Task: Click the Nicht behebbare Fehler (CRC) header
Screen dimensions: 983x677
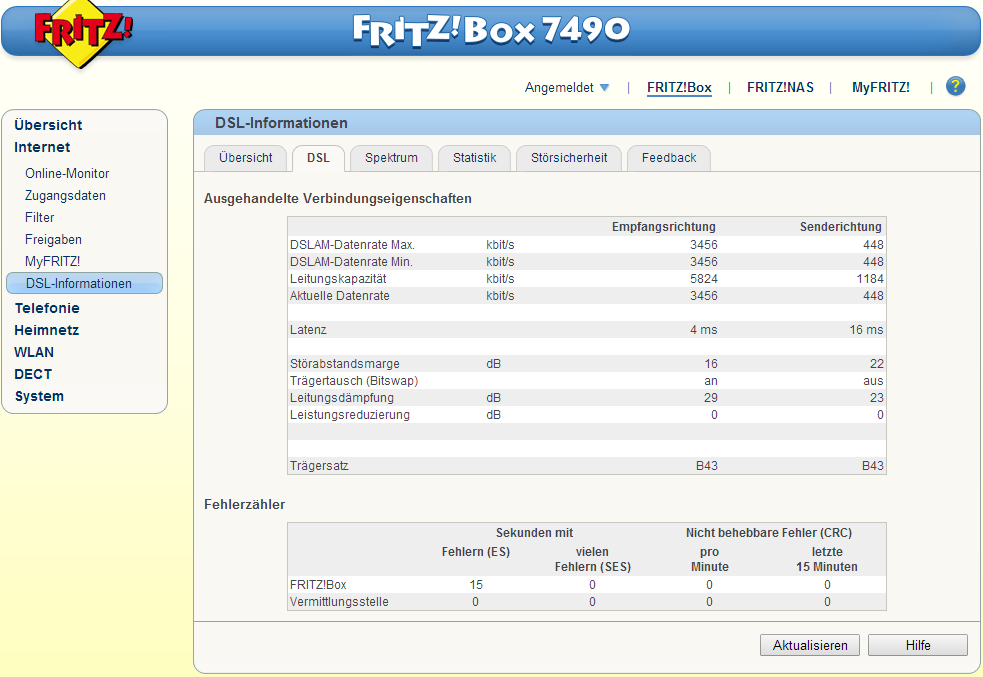Action: (769, 533)
